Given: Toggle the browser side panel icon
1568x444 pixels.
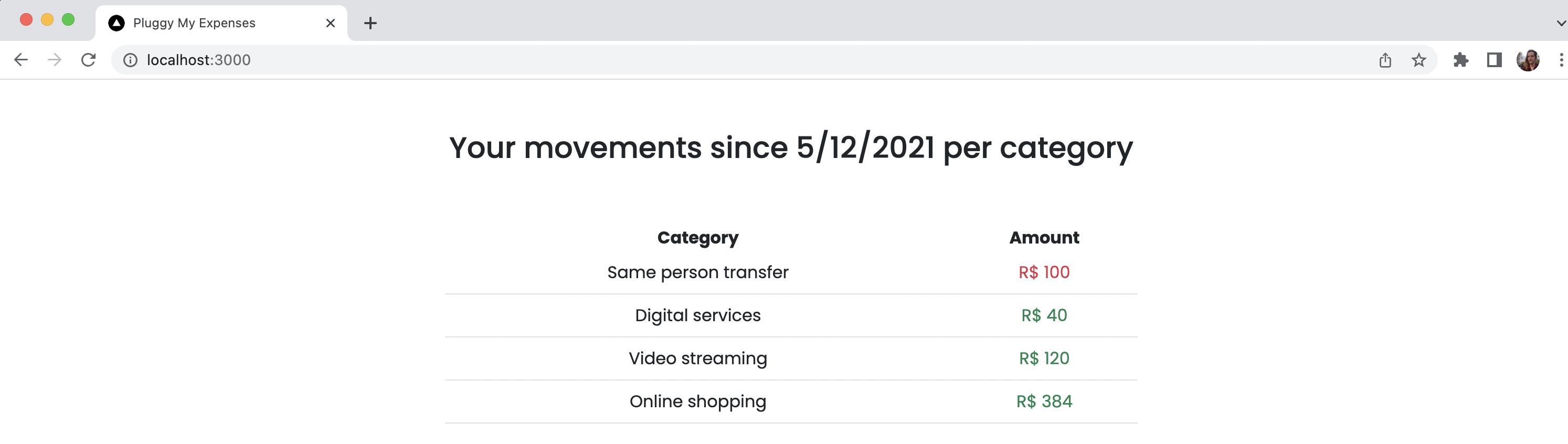Looking at the screenshot, I should (x=1493, y=60).
